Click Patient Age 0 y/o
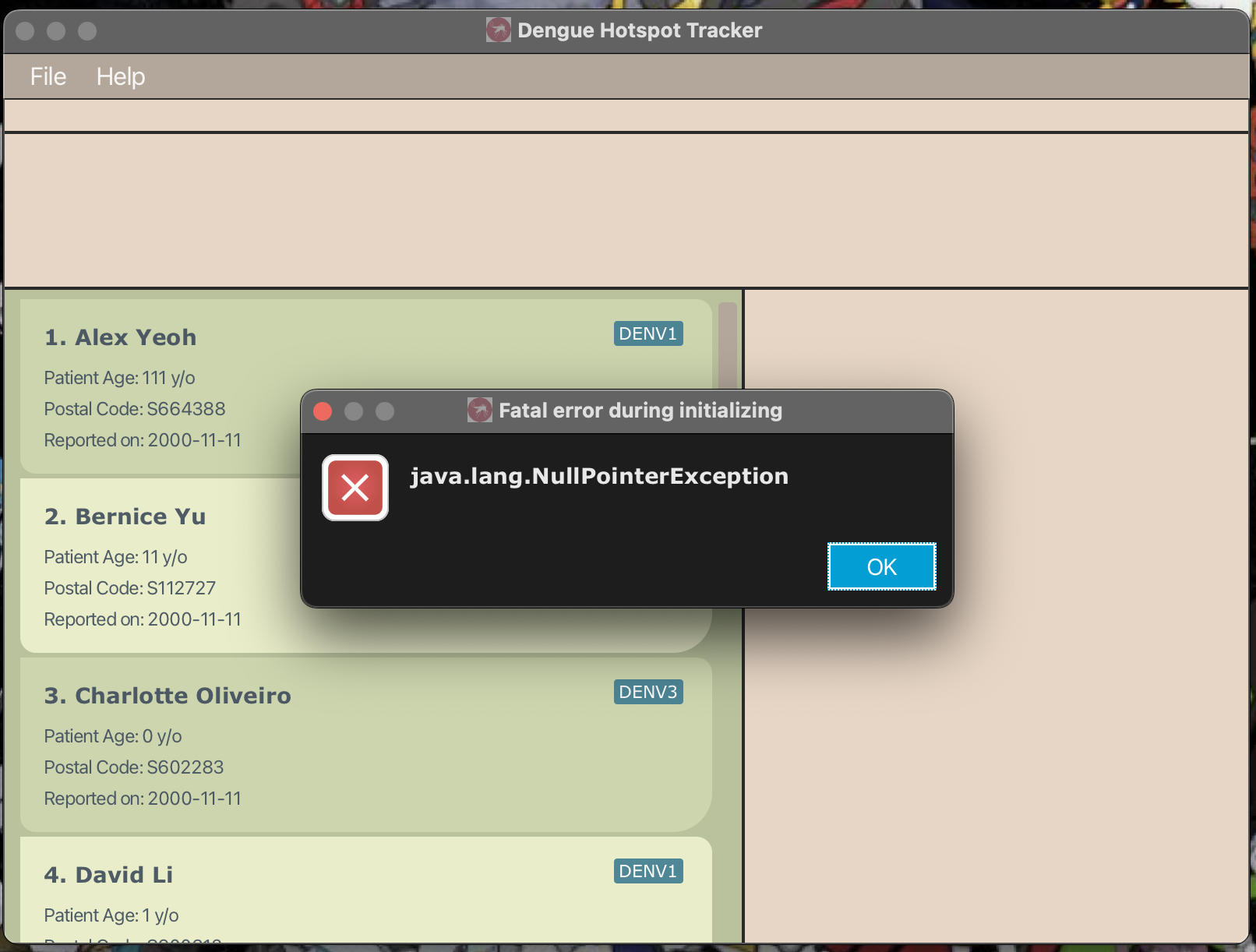1256x952 pixels. point(113,736)
